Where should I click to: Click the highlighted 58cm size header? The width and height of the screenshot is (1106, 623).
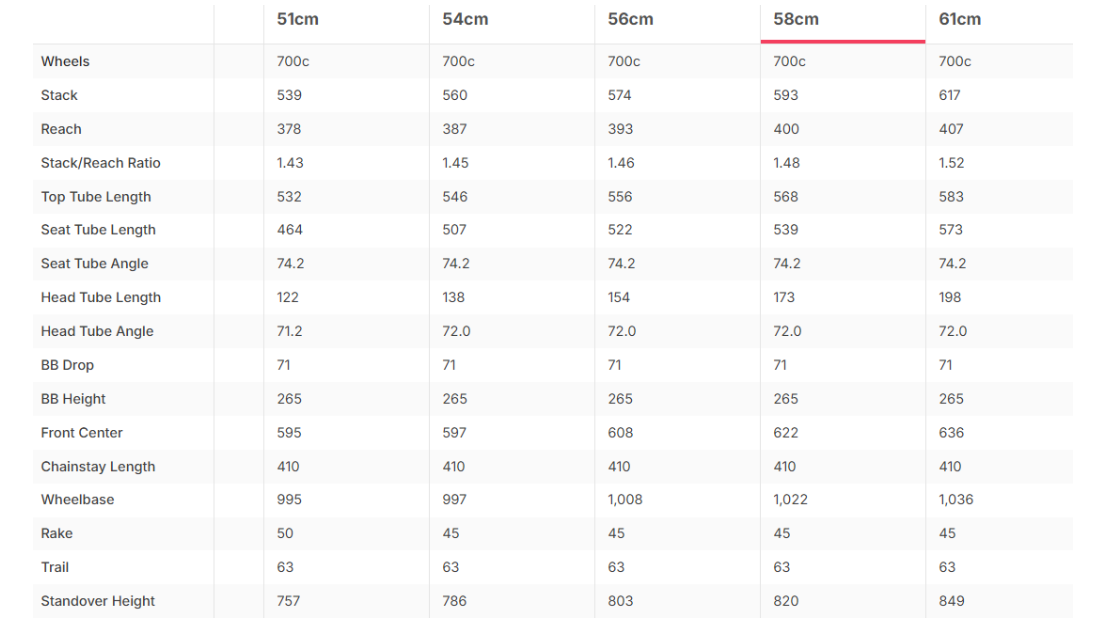(796, 19)
